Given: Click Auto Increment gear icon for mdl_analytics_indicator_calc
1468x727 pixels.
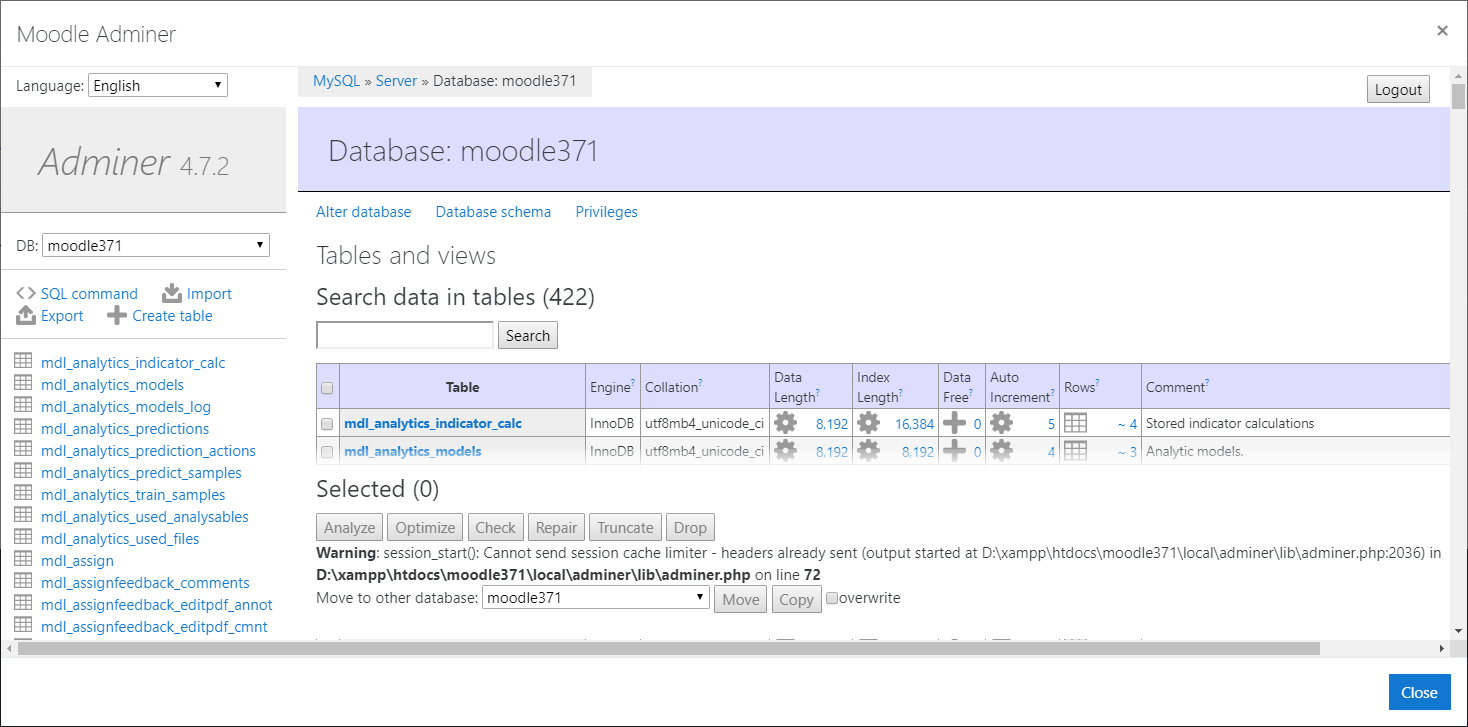Looking at the screenshot, I should point(1001,423).
